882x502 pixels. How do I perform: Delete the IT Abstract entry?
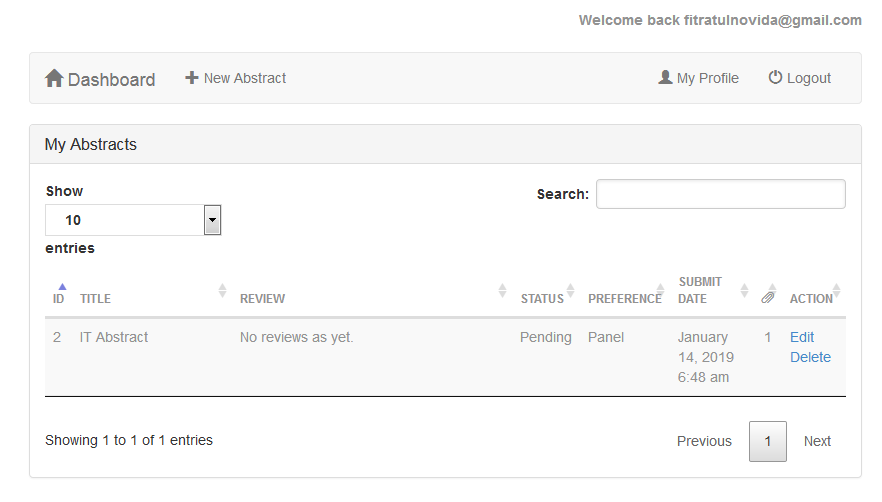(810, 357)
